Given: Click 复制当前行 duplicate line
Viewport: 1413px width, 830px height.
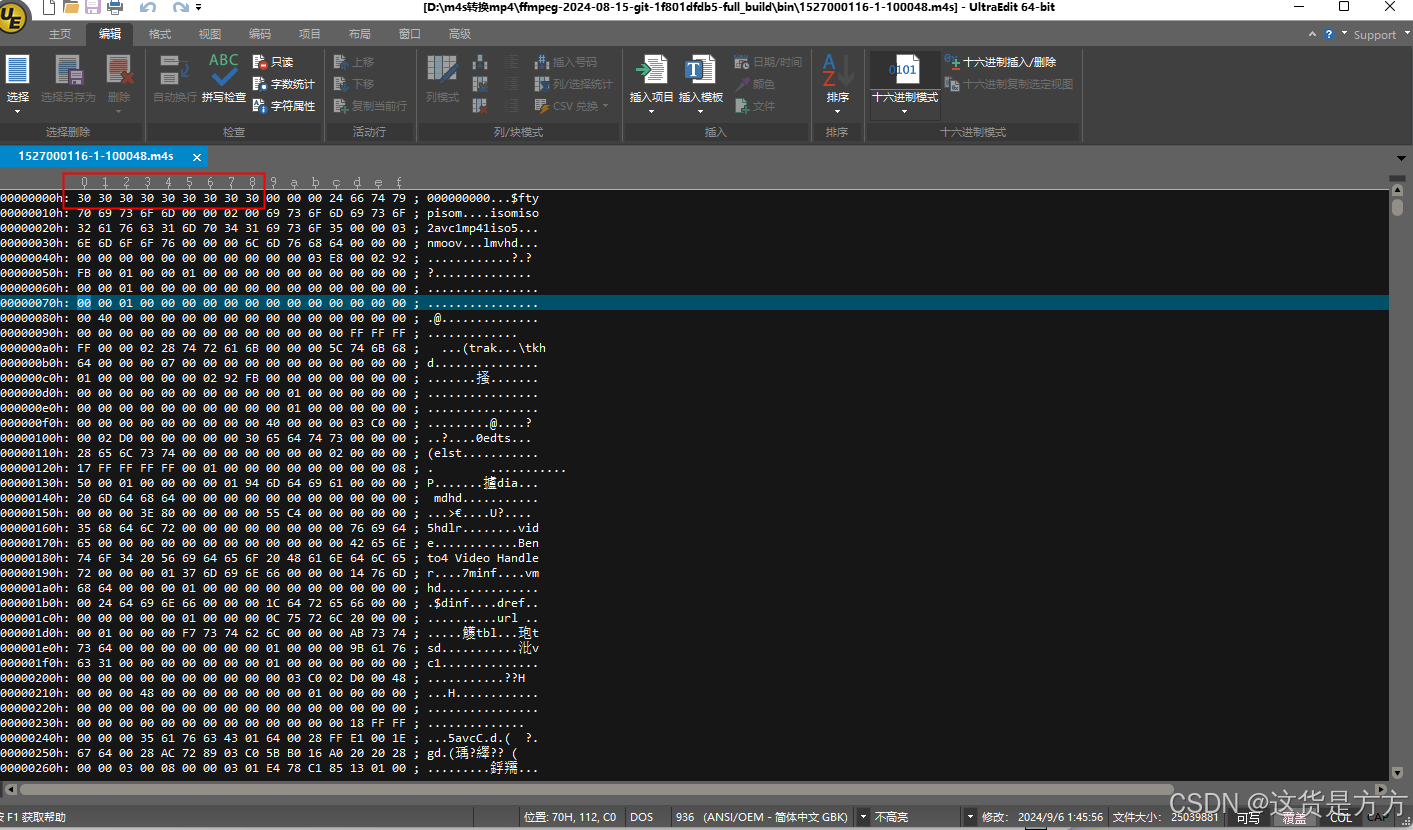Looking at the screenshot, I should [369, 106].
